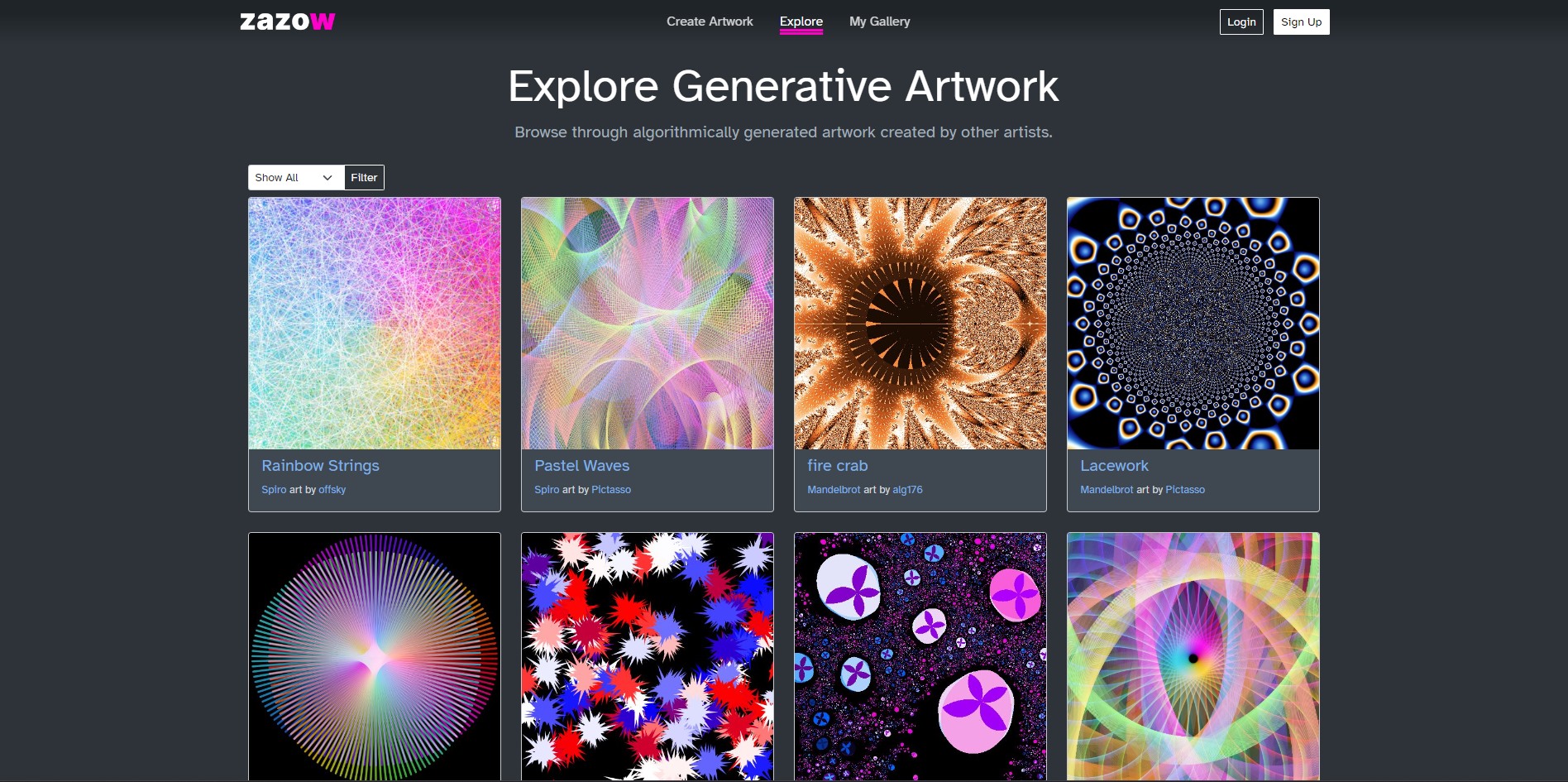Go to My Gallery
Image resolution: width=1568 pixels, height=782 pixels.
(x=880, y=22)
